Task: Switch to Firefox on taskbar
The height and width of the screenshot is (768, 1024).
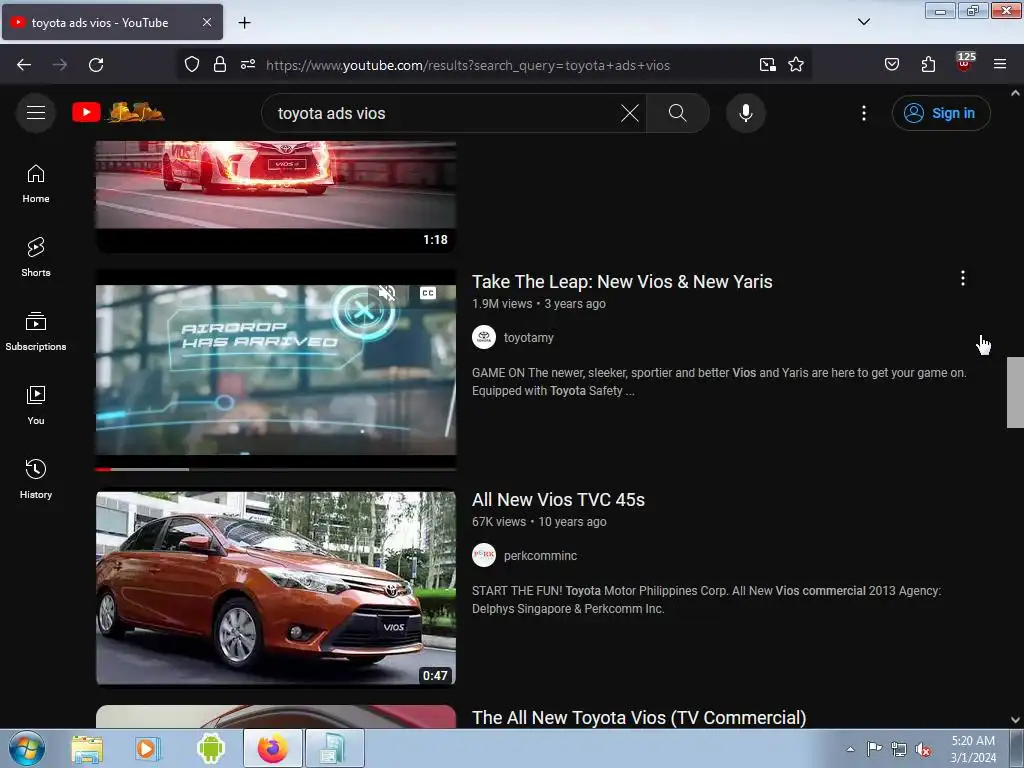Action: coord(272,748)
